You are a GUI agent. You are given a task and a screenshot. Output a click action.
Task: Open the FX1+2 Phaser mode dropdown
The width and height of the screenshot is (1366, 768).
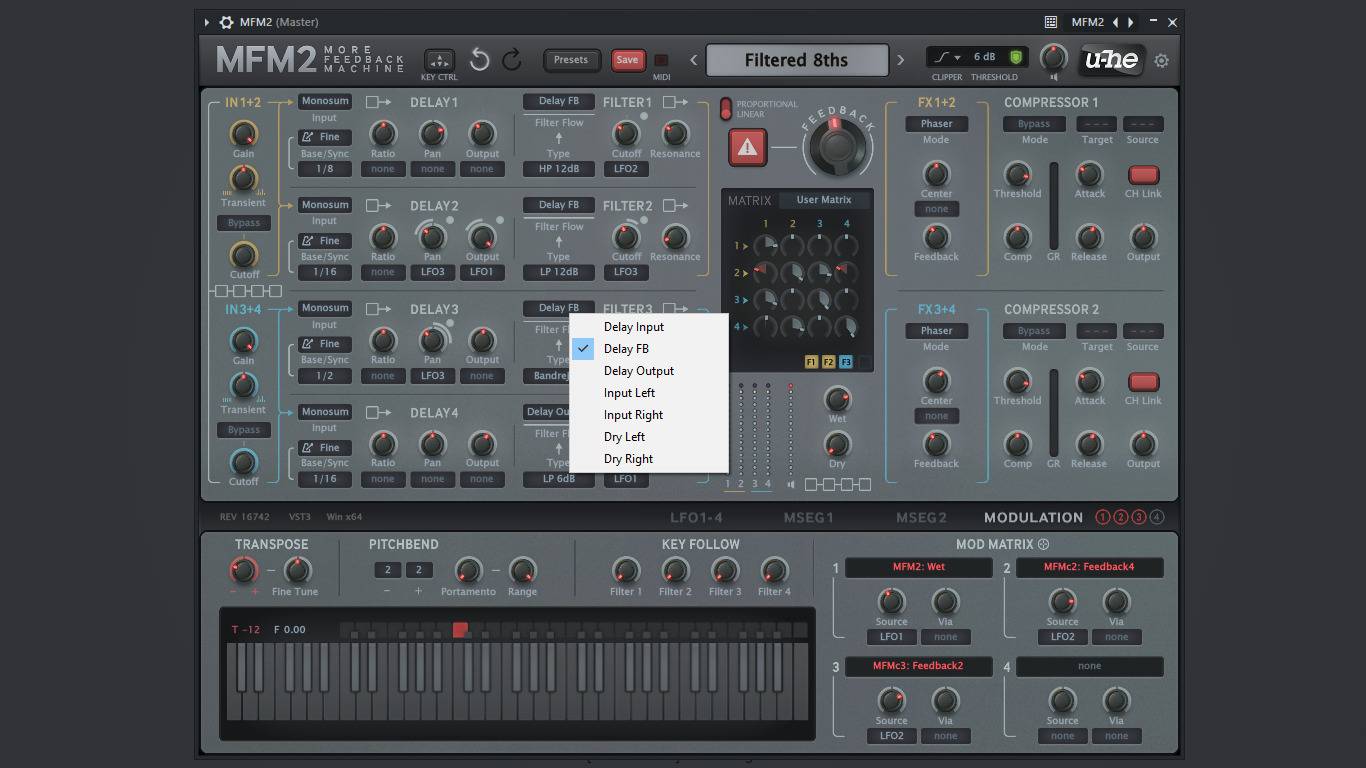(936, 124)
